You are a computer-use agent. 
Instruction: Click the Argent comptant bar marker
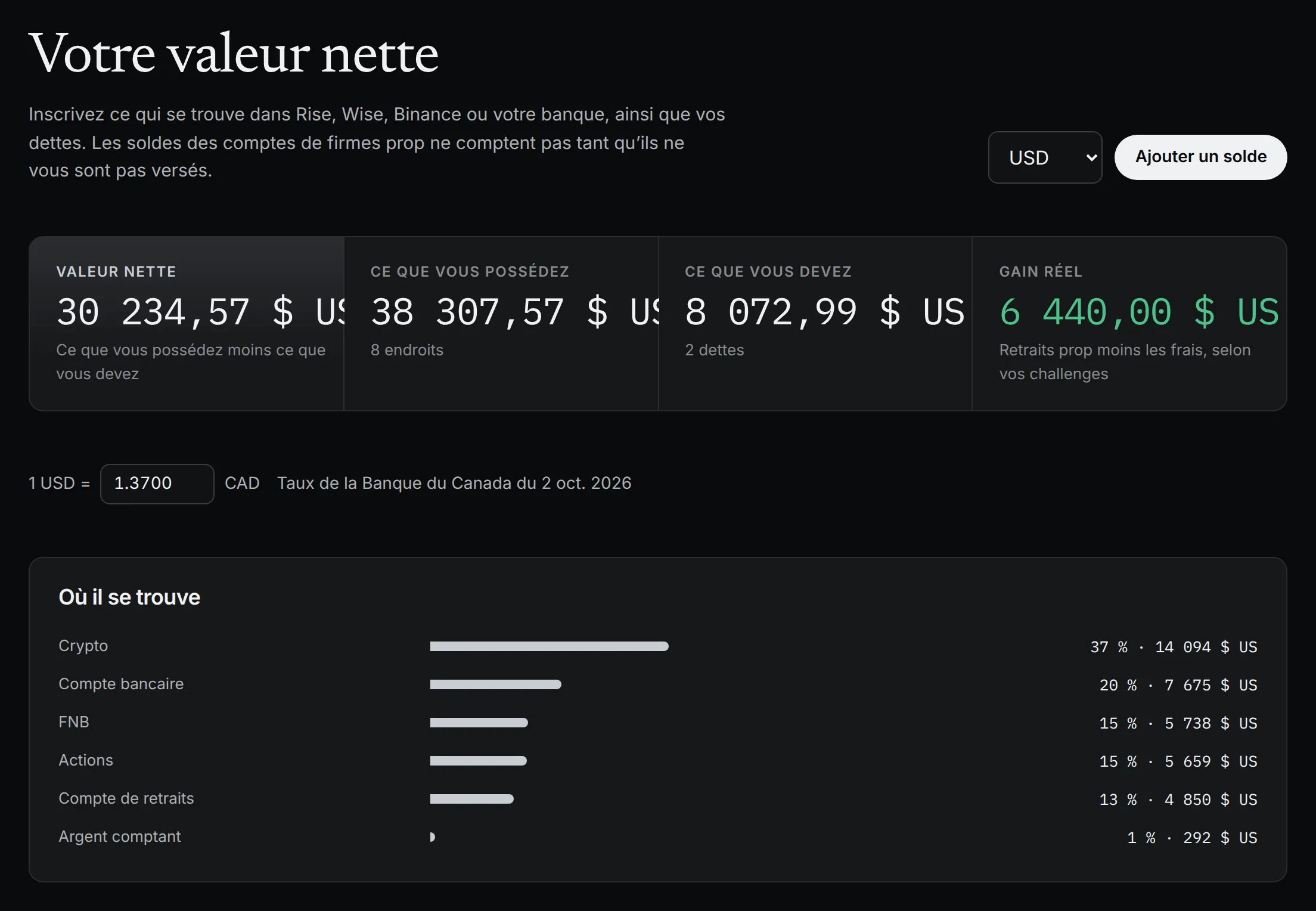[x=433, y=837]
